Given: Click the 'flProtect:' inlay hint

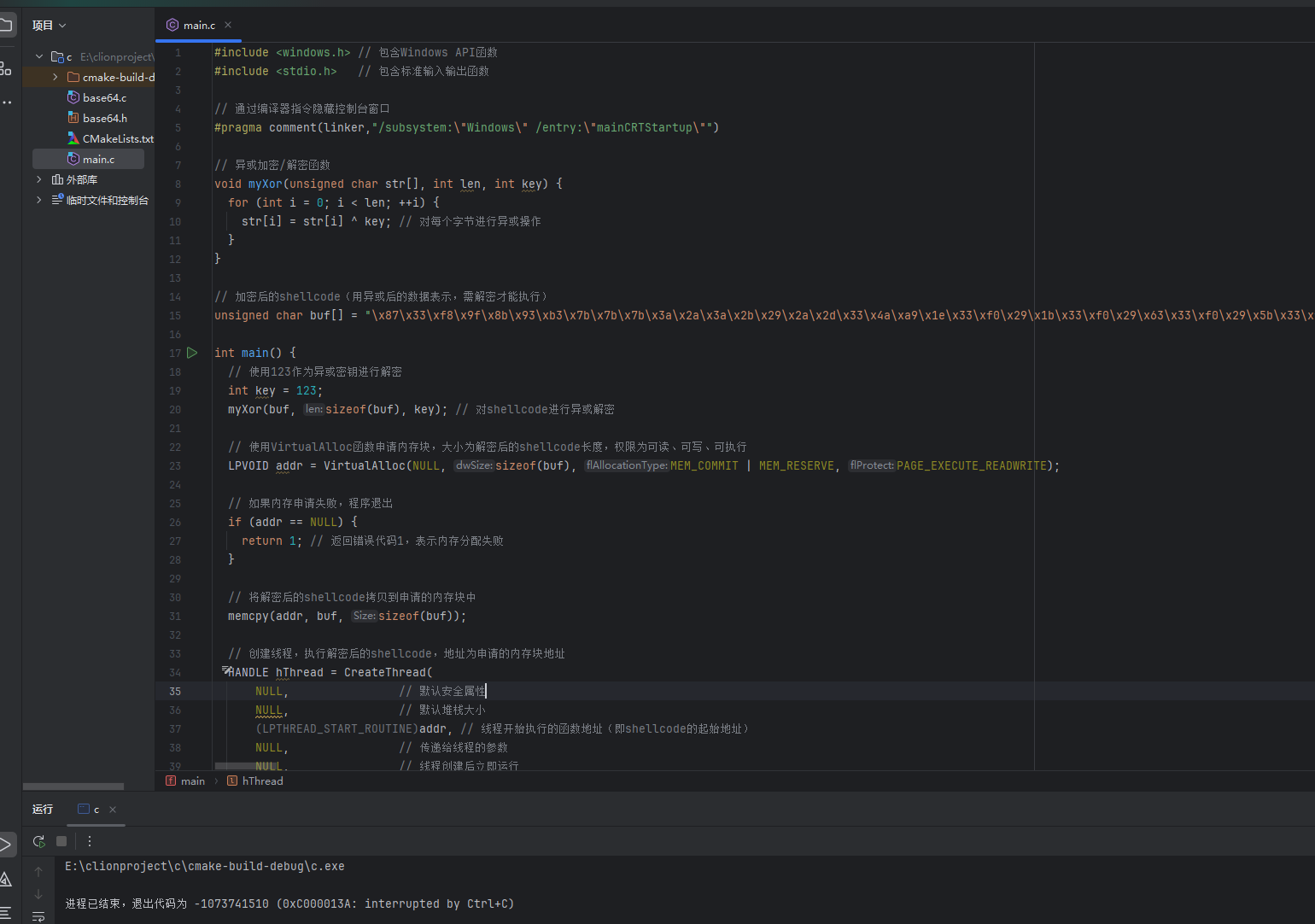Looking at the screenshot, I should click(x=872, y=465).
